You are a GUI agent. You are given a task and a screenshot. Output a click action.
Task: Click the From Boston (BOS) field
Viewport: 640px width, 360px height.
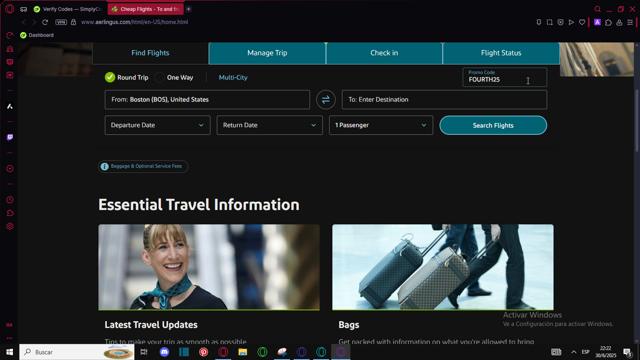click(x=207, y=100)
